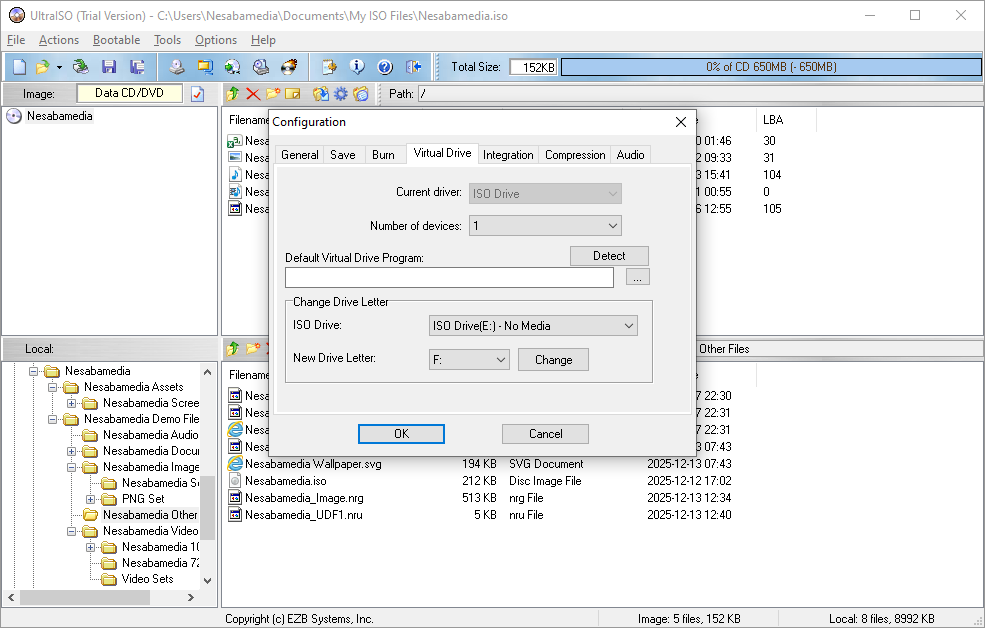
Task: Click the red X delete icon
Action: (x=252, y=94)
